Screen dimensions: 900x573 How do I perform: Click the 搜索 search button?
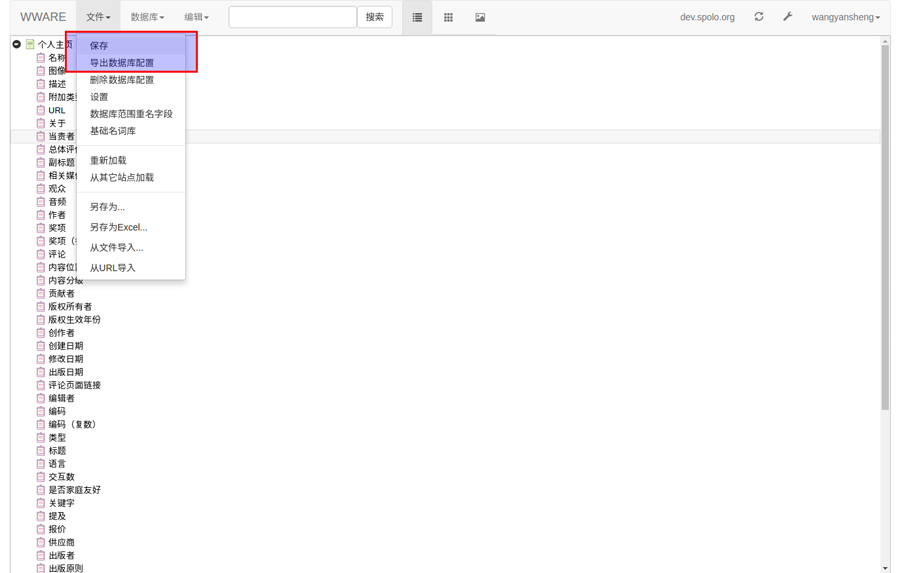point(375,17)
